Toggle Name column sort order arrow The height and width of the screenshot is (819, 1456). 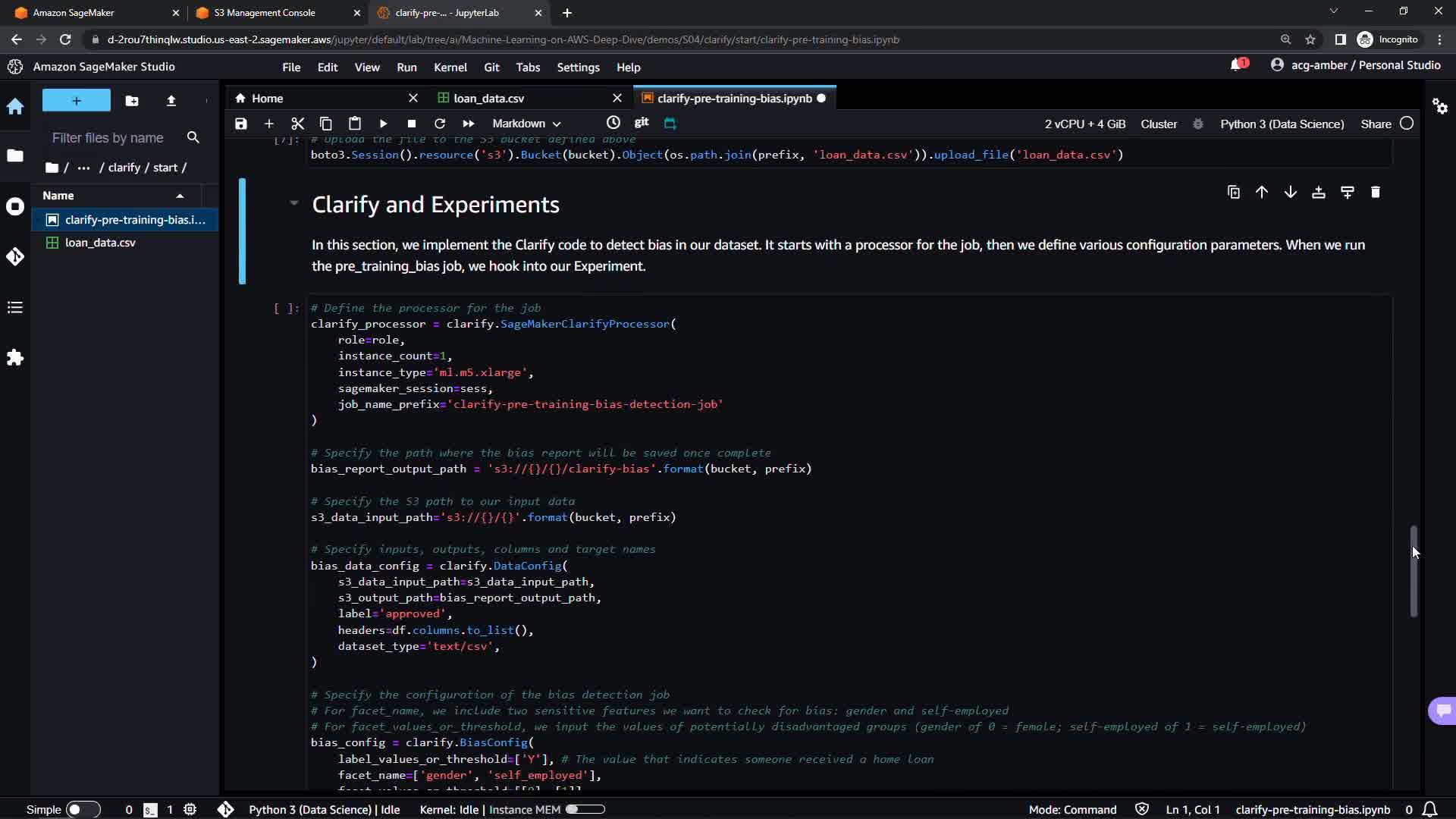coord(180,196)
